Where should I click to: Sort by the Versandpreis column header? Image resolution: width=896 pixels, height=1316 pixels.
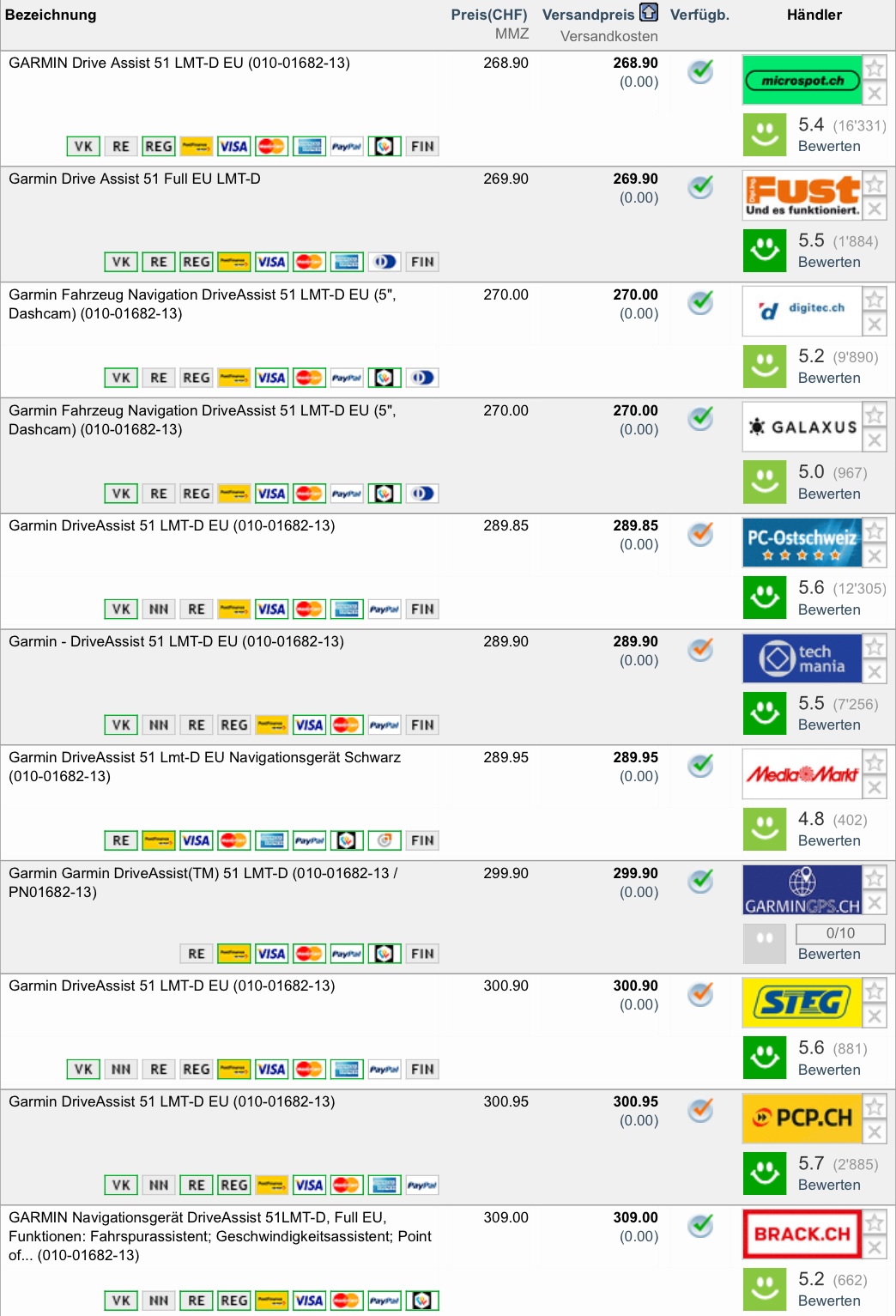(588, 15)
